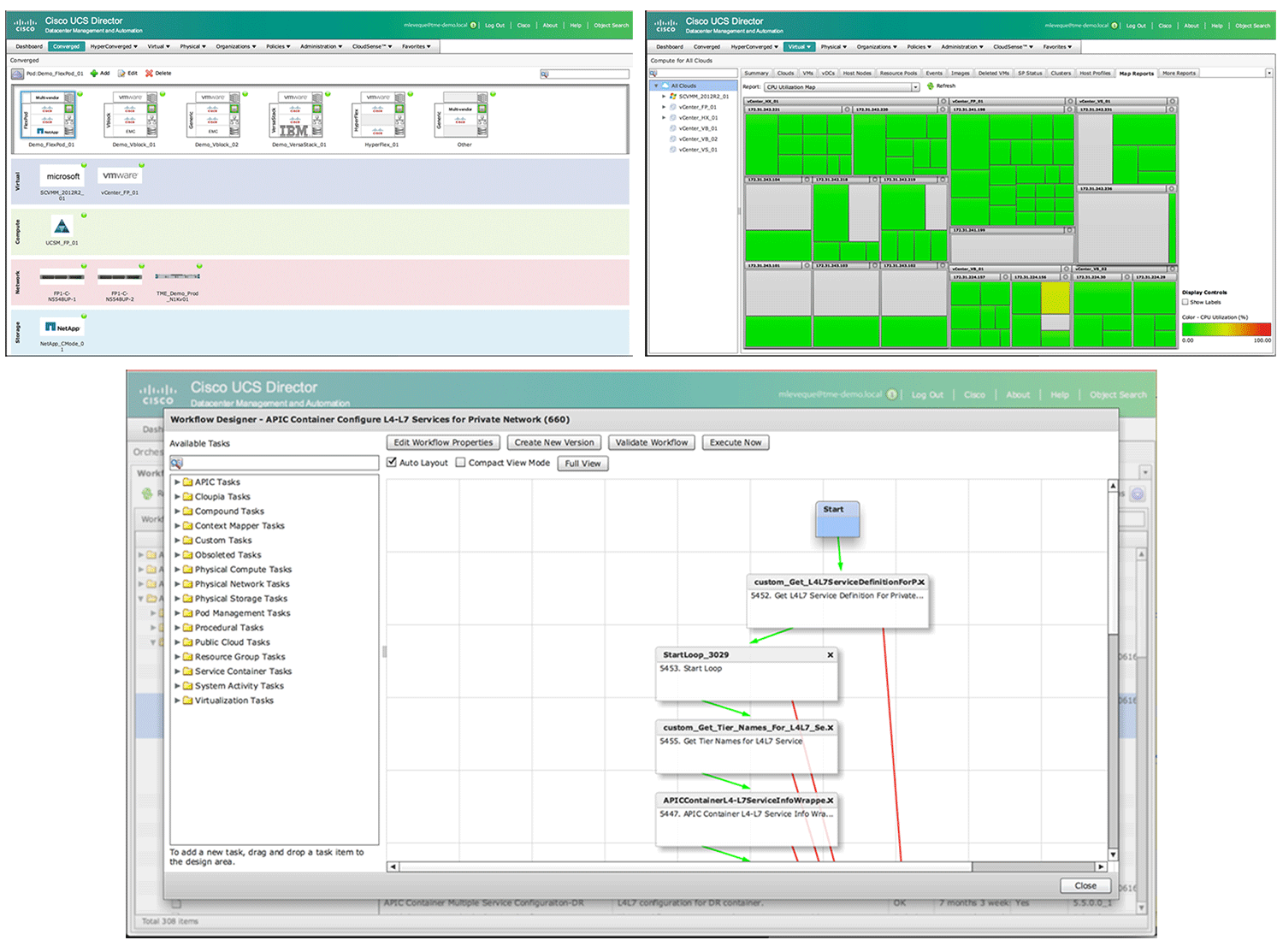Open the NetApp_CMode storage icon
This screenshot has width=1283, height=952.
(x=62, y=328)
